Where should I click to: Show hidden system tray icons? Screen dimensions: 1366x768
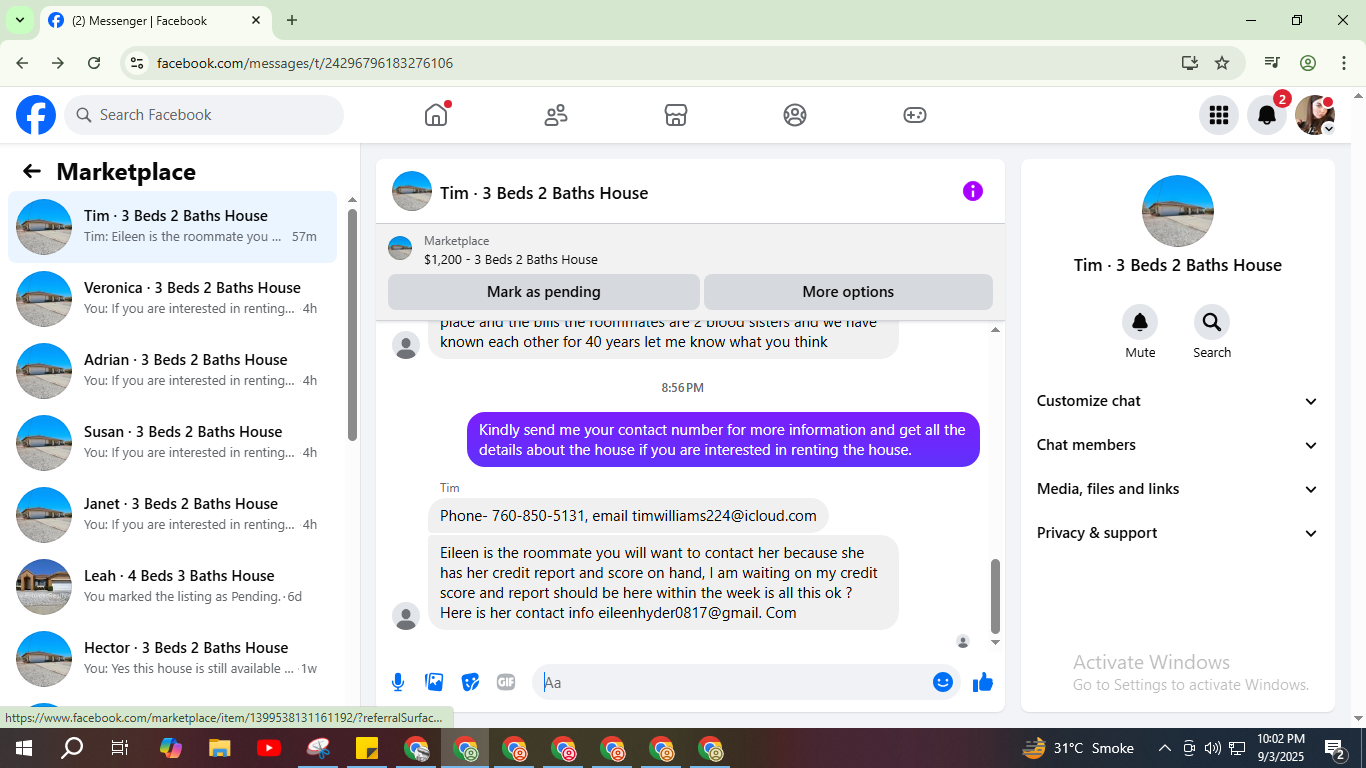(x=1165, y=748)
